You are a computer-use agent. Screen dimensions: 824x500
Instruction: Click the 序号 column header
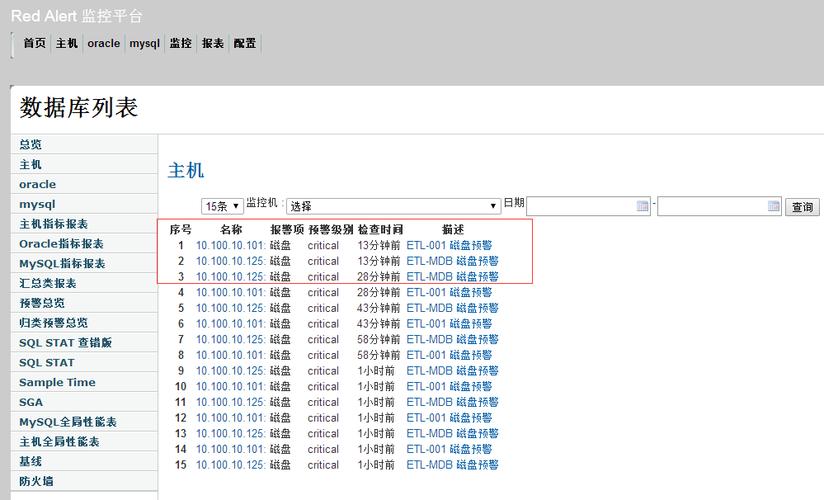(x=180, y=230)
